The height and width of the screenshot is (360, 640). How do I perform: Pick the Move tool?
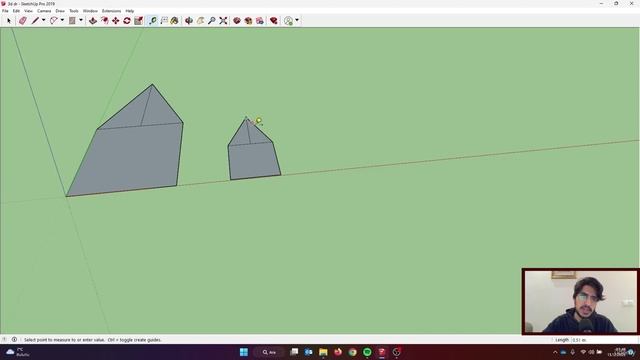116,20
